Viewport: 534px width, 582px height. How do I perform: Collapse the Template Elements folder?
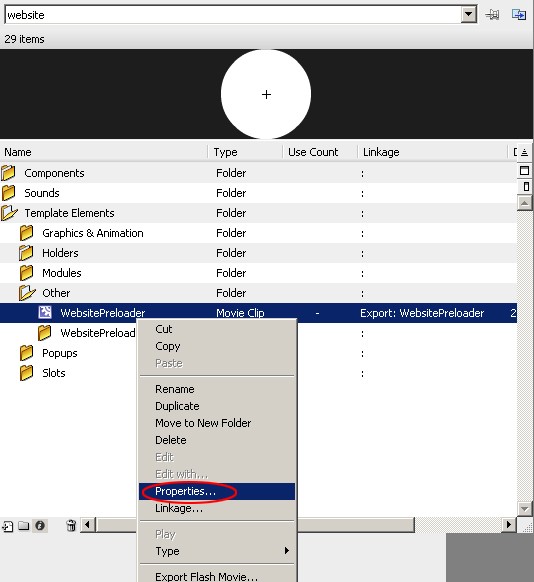click(9, 213)
